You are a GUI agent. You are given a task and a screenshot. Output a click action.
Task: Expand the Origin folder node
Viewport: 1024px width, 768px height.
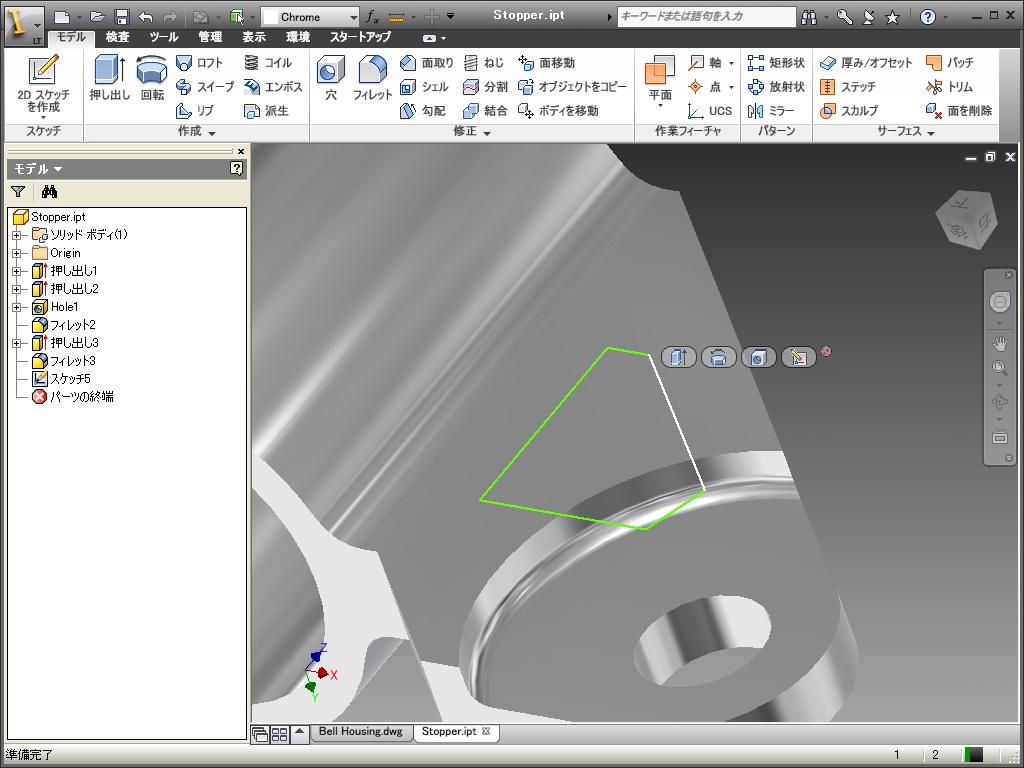click(x=16, y=253)
